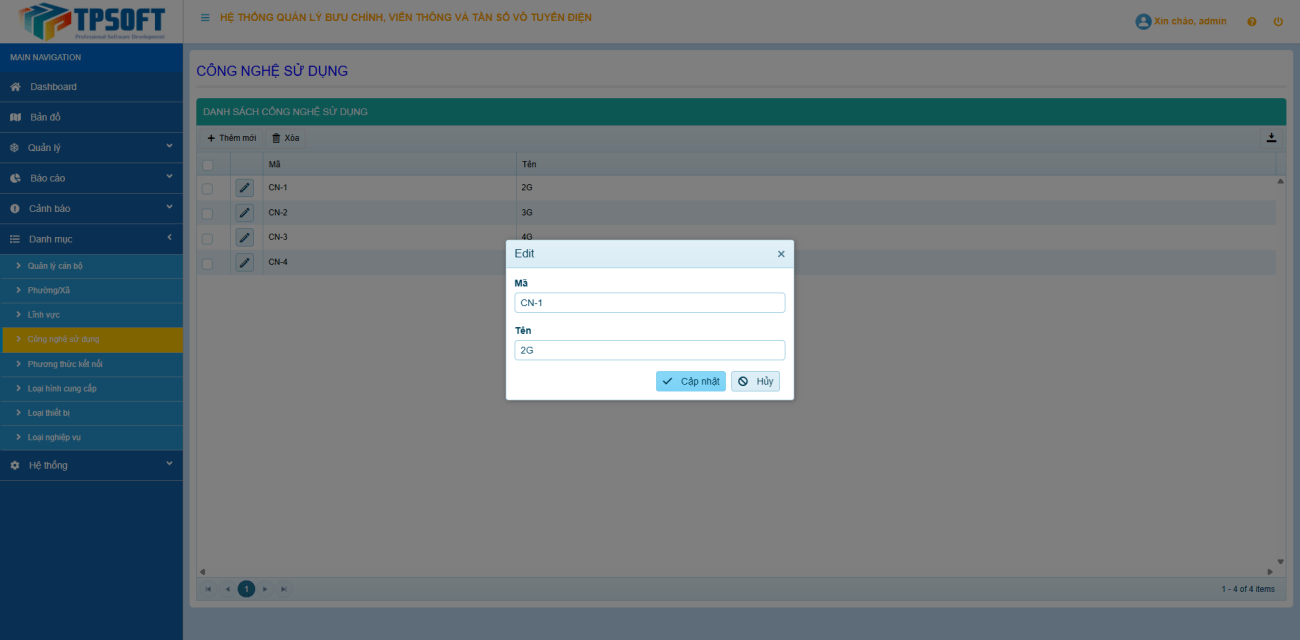Click the Tên input field
1300x640 pixels.
point(649,350)
